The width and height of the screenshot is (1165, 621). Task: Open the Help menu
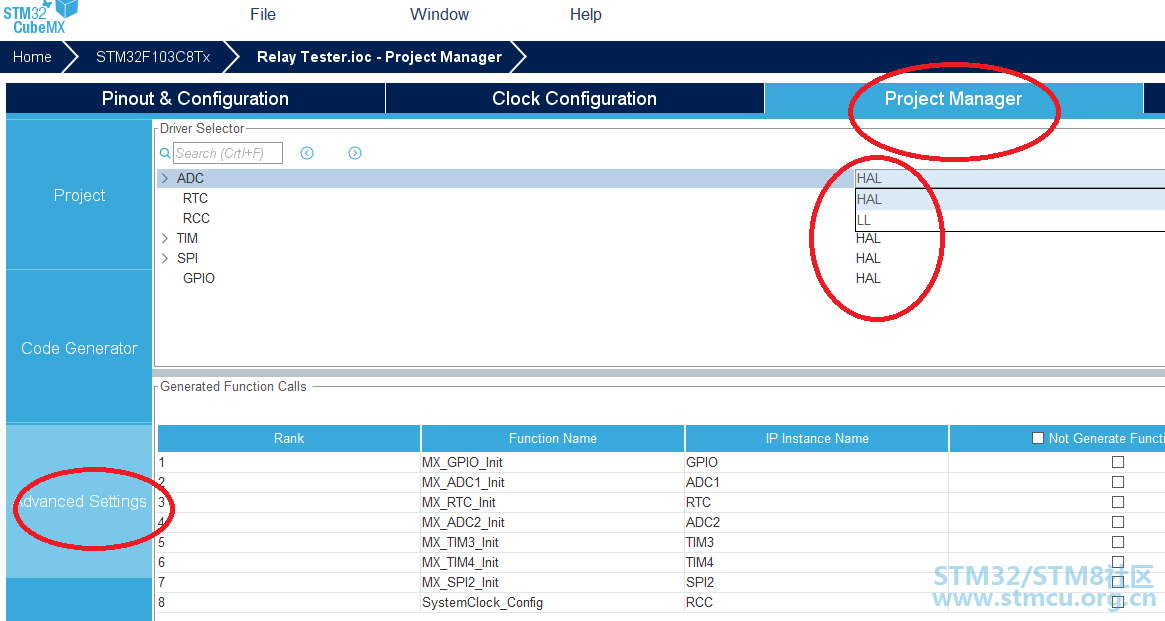coord(585,15)
